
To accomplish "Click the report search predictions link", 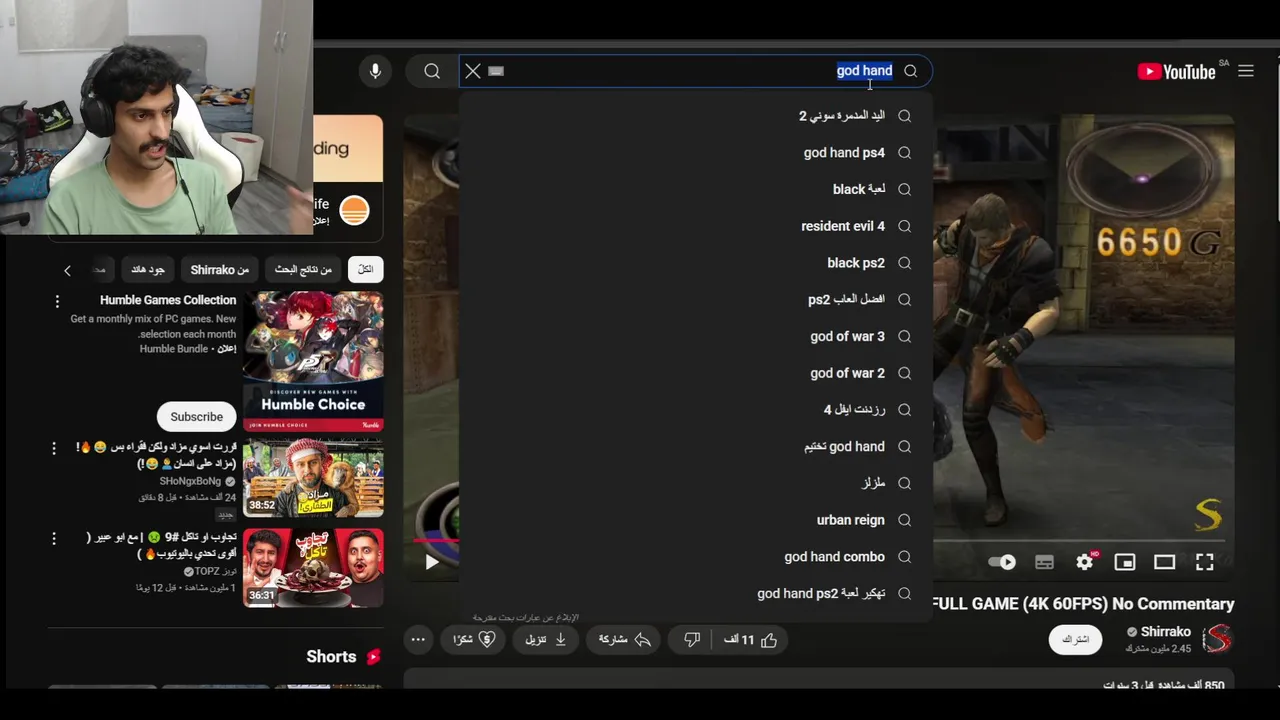I will [526, 617].
